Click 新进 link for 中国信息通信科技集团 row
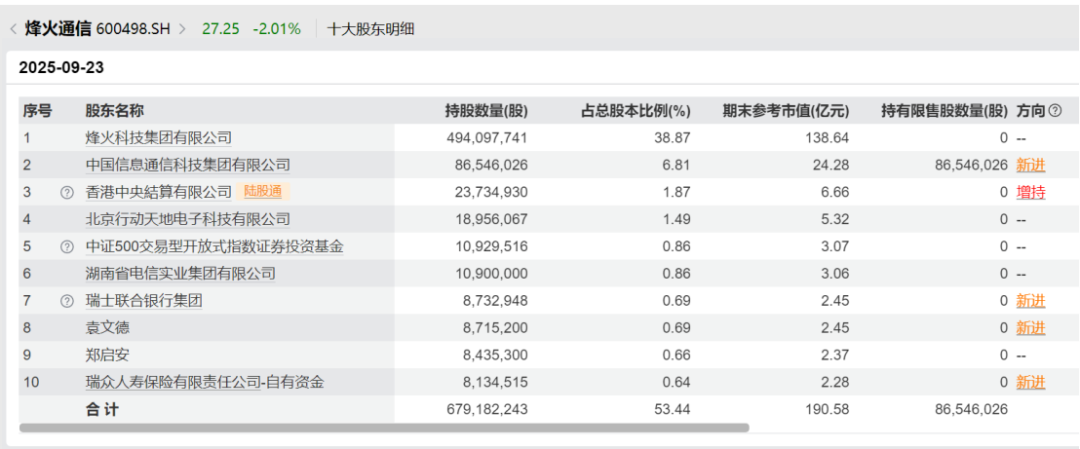The image size is (1080, 449). (x=1030, y=165)
